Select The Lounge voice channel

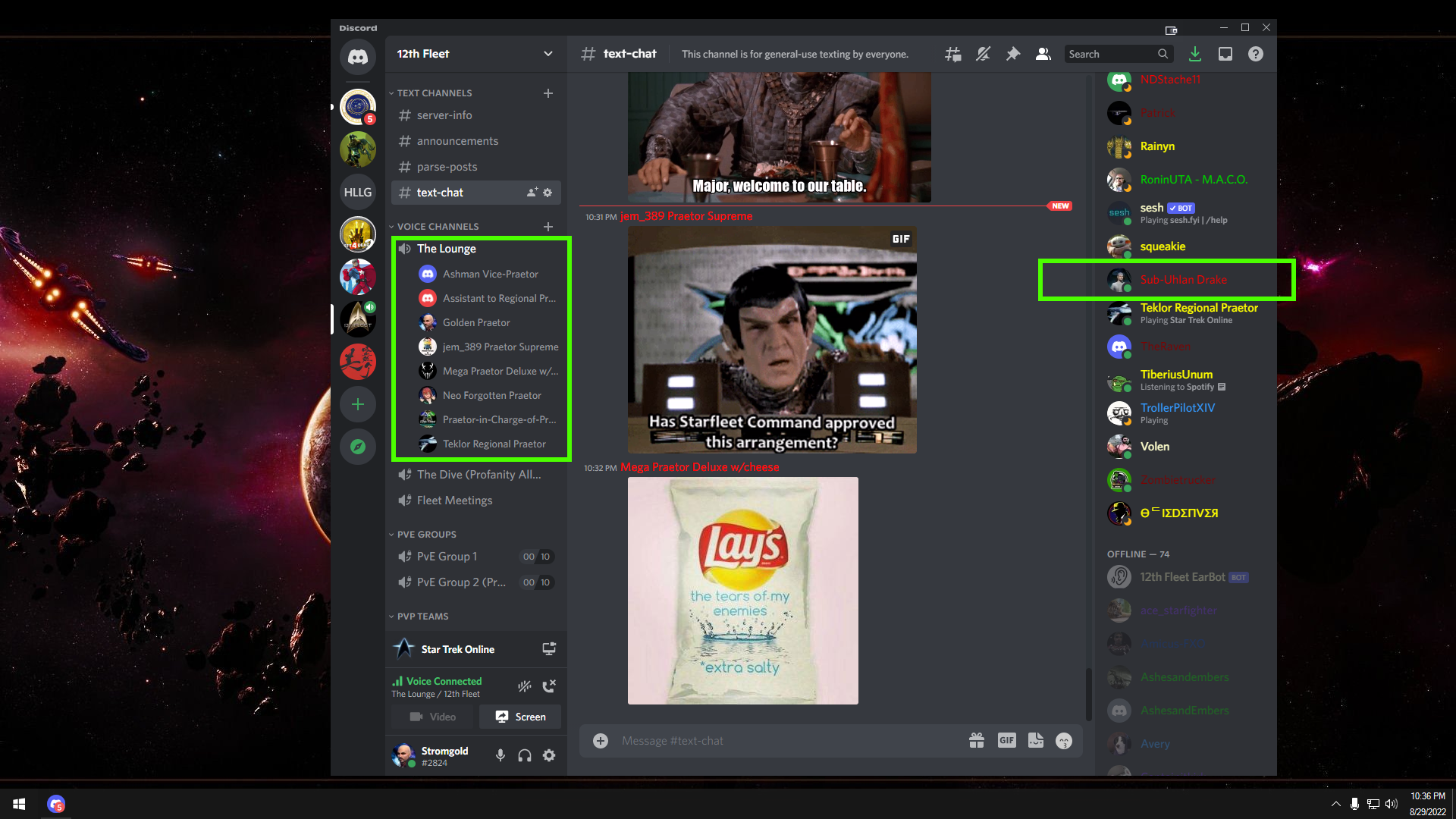[476, 249]
